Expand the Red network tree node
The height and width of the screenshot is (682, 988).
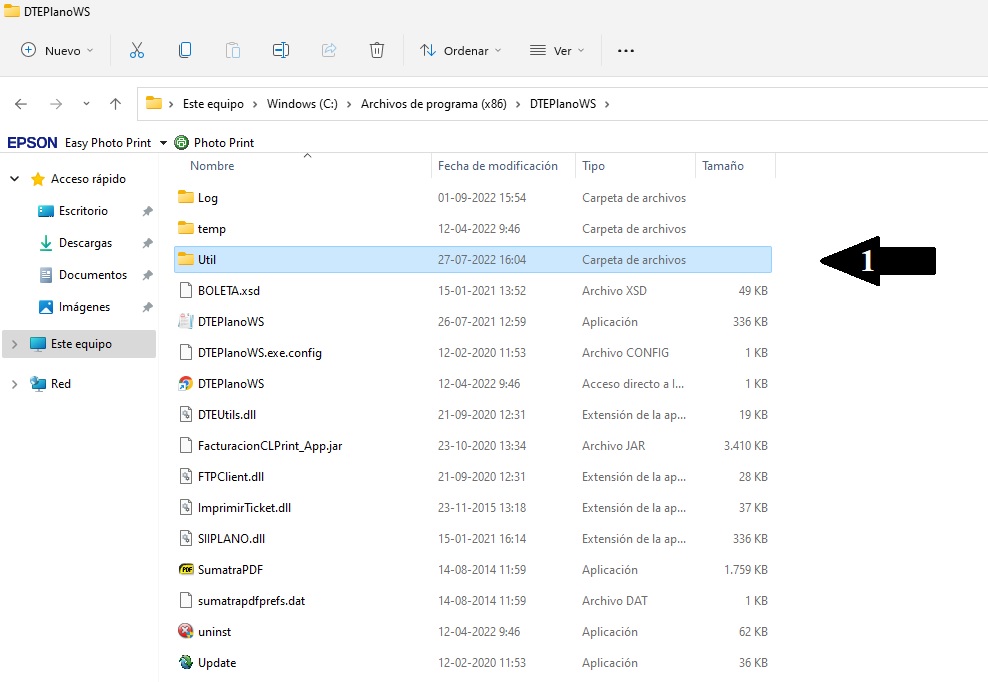(14, 384)
